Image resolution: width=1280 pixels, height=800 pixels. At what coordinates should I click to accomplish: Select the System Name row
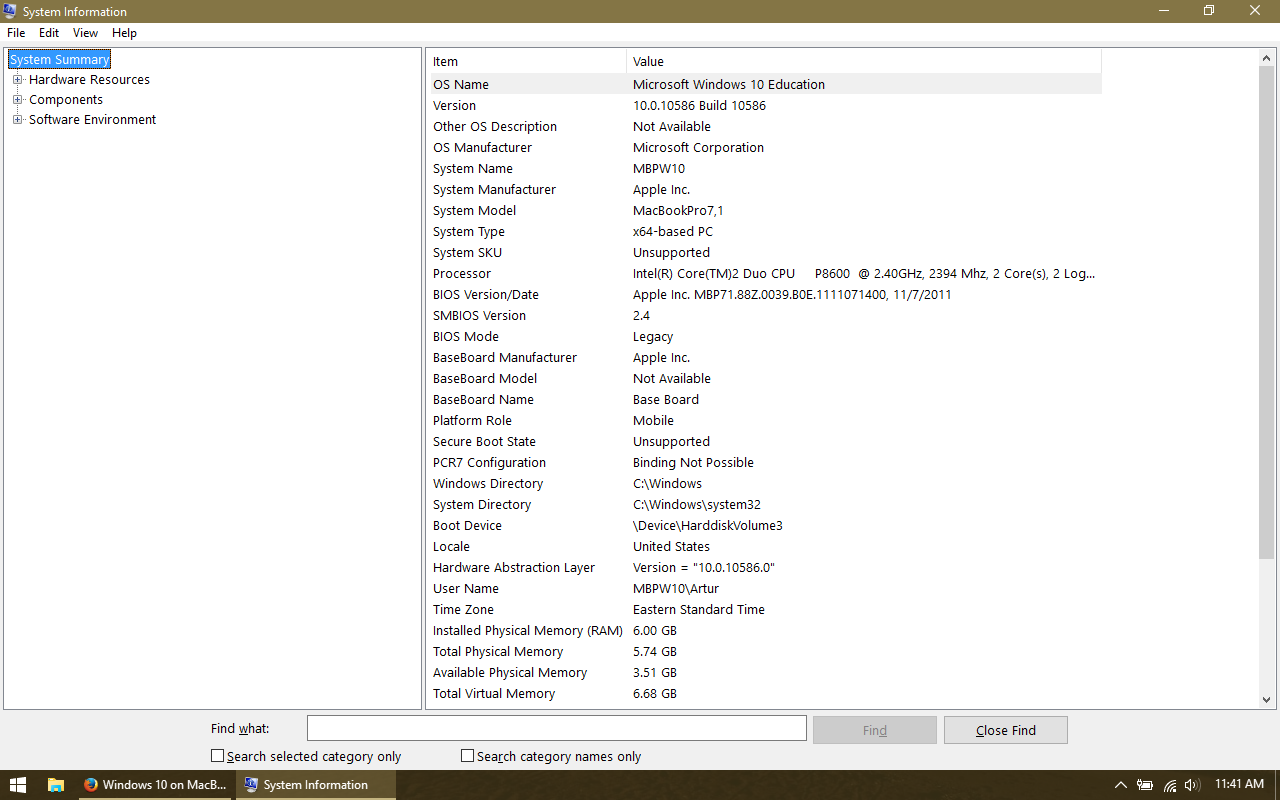[x=766, y=169]
